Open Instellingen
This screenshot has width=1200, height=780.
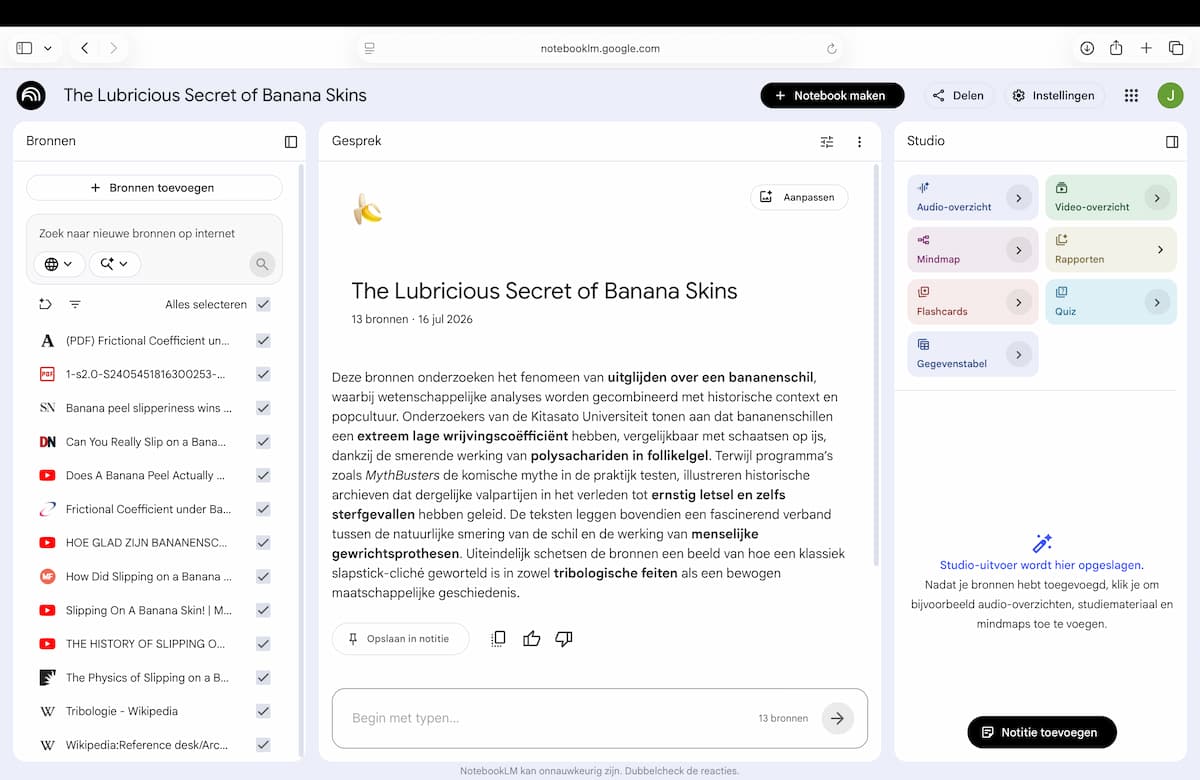pos(1053,95)
